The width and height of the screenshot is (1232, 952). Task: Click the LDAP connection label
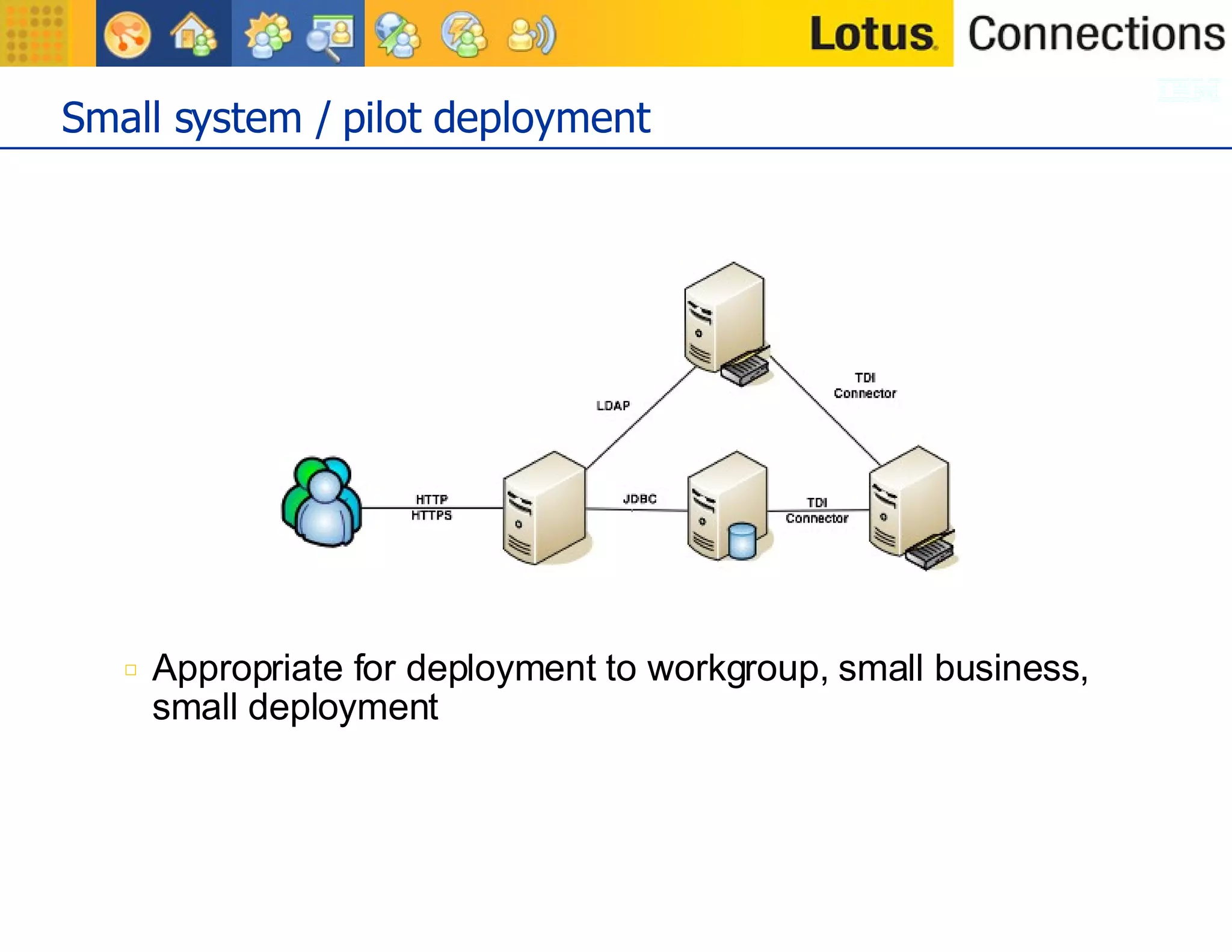click(613, 406)
